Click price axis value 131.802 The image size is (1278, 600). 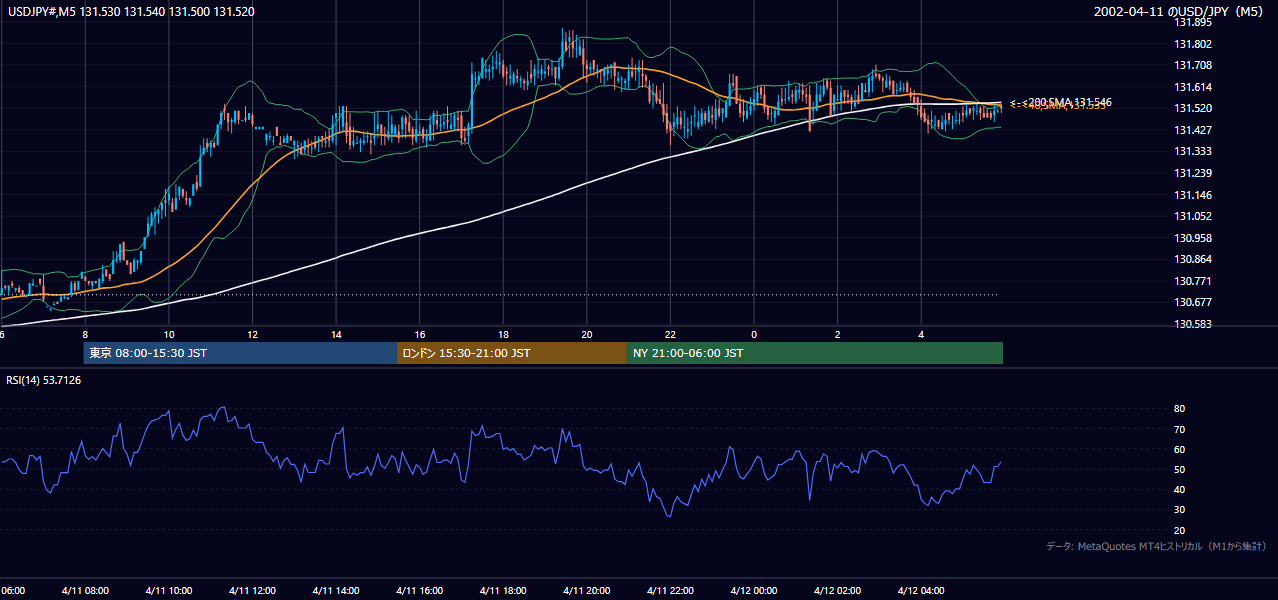click(x=1192, y=44)
